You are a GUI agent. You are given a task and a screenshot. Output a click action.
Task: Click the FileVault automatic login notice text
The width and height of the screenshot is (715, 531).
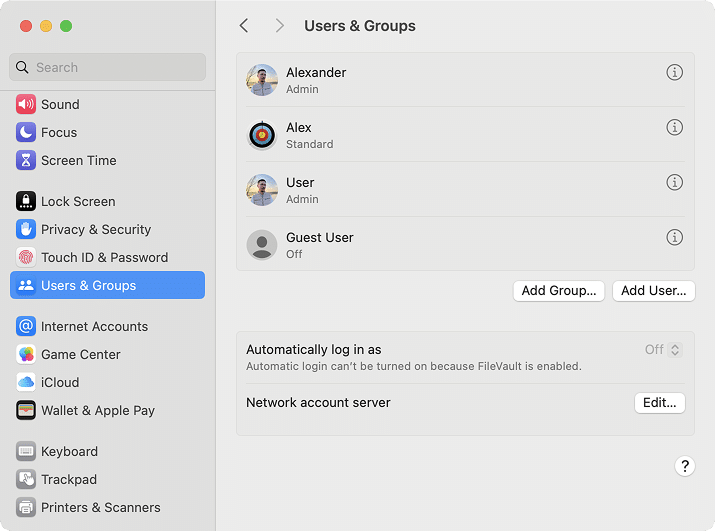pos(414,366)
